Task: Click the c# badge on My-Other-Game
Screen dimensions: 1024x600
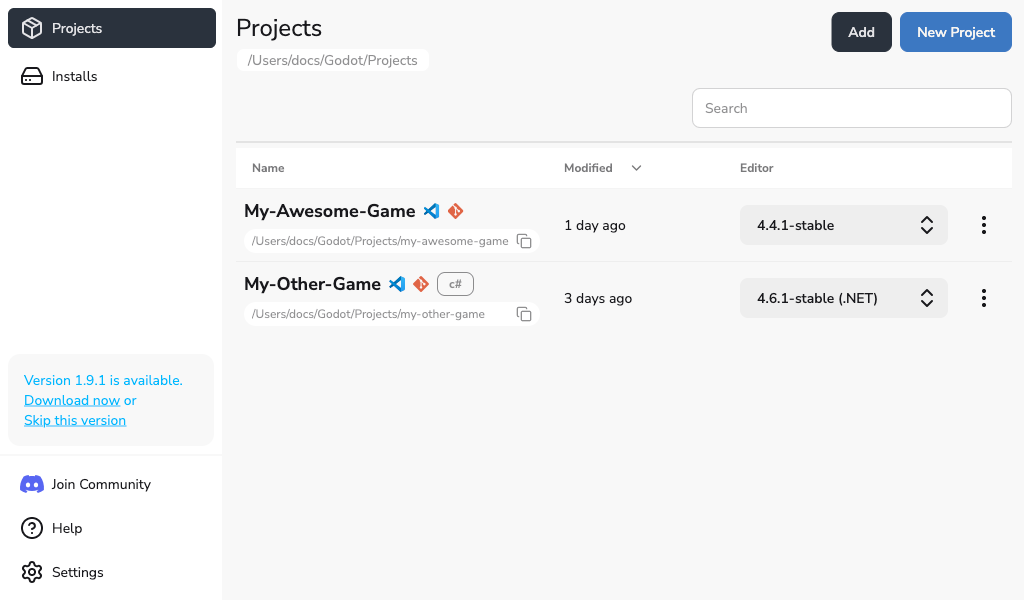Action: 455,284
